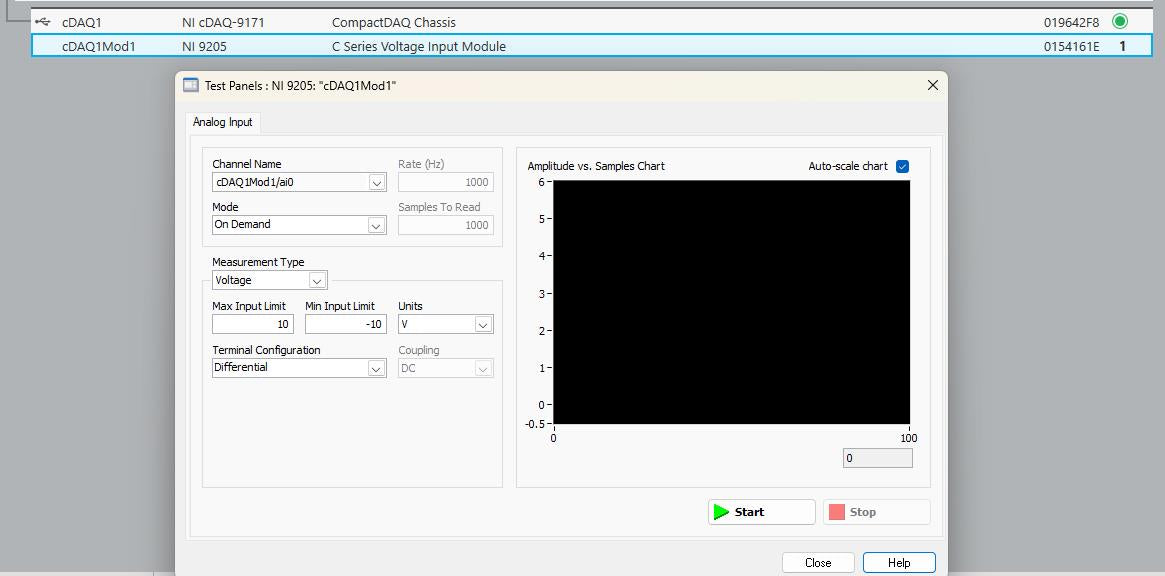Click the green Start arrow icon
The height and width of the screenshot is (576, 1165).
coord(721,512)
